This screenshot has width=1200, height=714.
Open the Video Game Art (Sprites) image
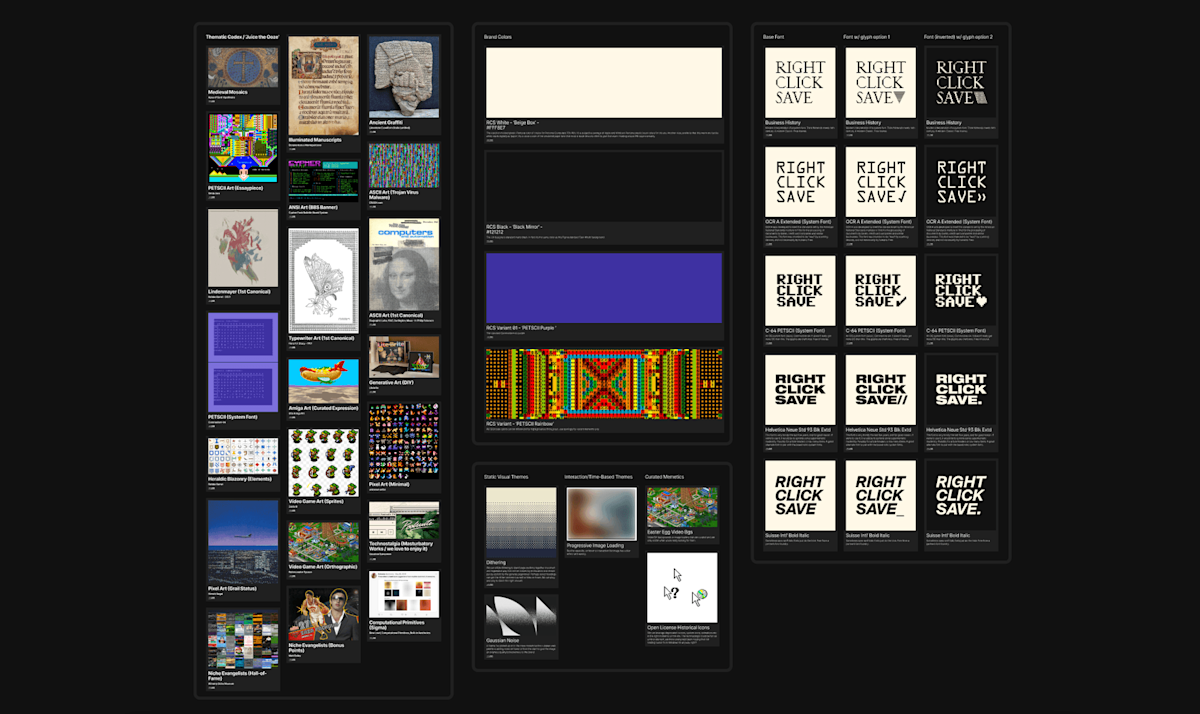click(x=323, y=463)
